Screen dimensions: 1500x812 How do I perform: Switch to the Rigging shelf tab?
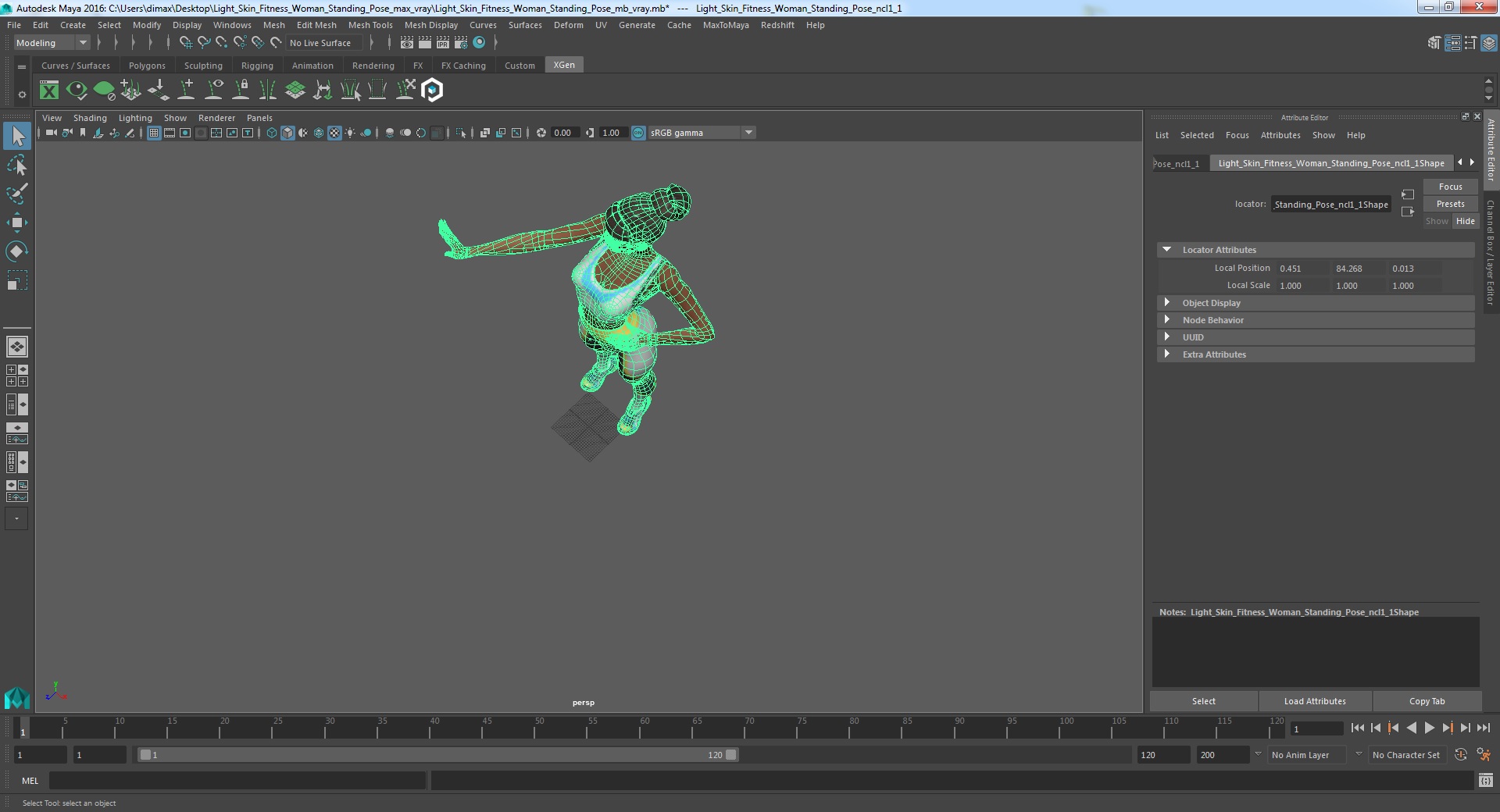tap(257, 66)
